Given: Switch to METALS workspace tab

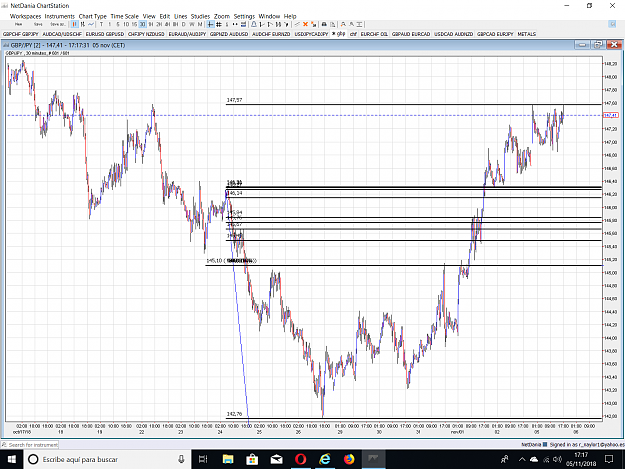Looking at the screenshot, I should coord(527,34).
